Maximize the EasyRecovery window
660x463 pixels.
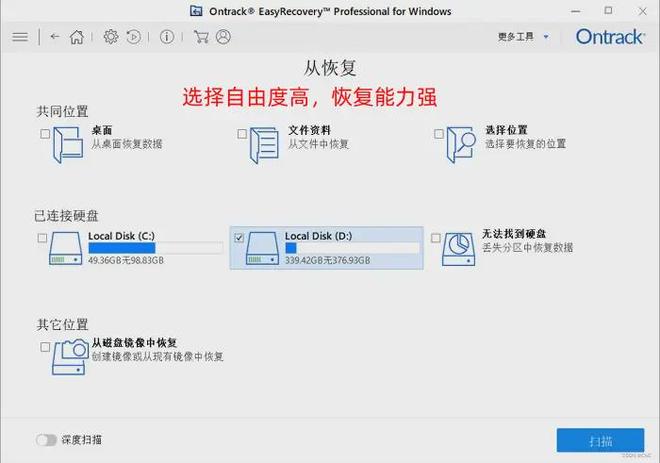pyautogui.click(x=608, y=11)
